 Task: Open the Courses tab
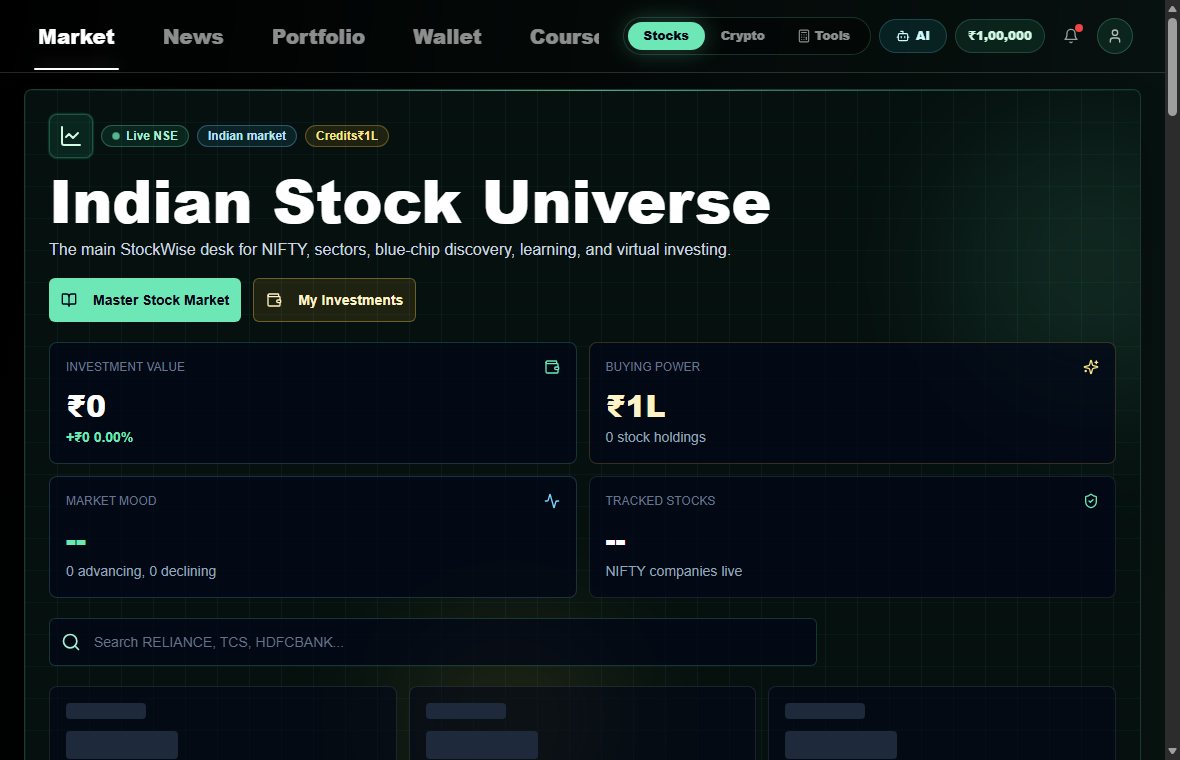[564, 37]
